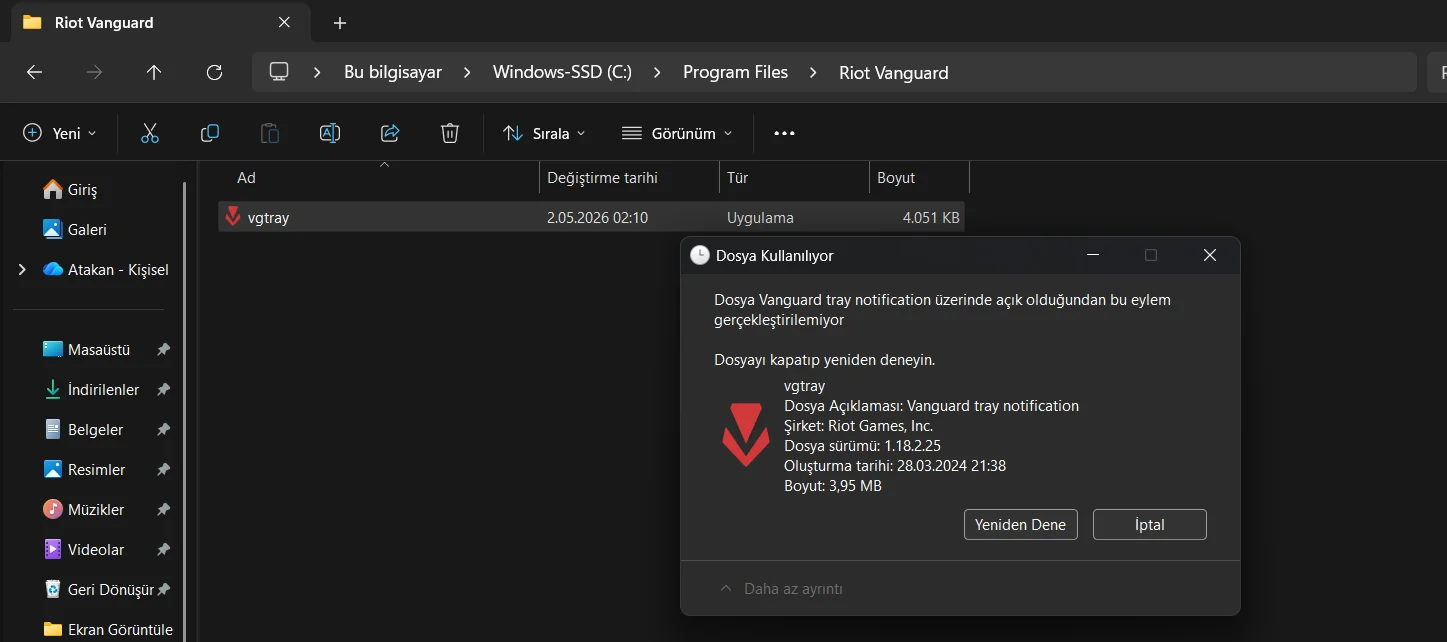Click the pin icon beside Masaüstü
The image size is (1447, 642).
[x=163, y=350]
